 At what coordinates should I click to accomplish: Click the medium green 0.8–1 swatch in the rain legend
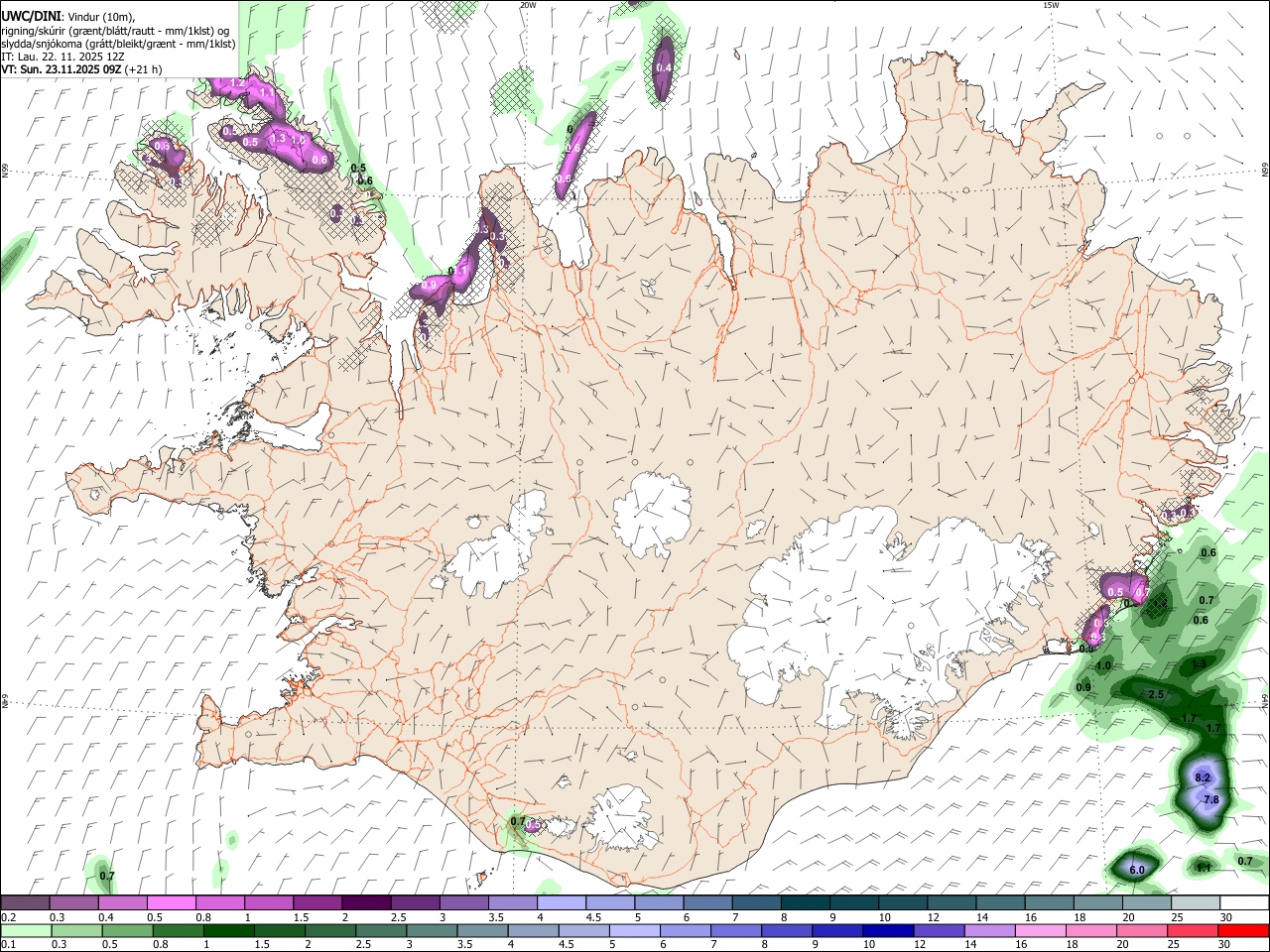pyautogui.click(x=178, y=930)
